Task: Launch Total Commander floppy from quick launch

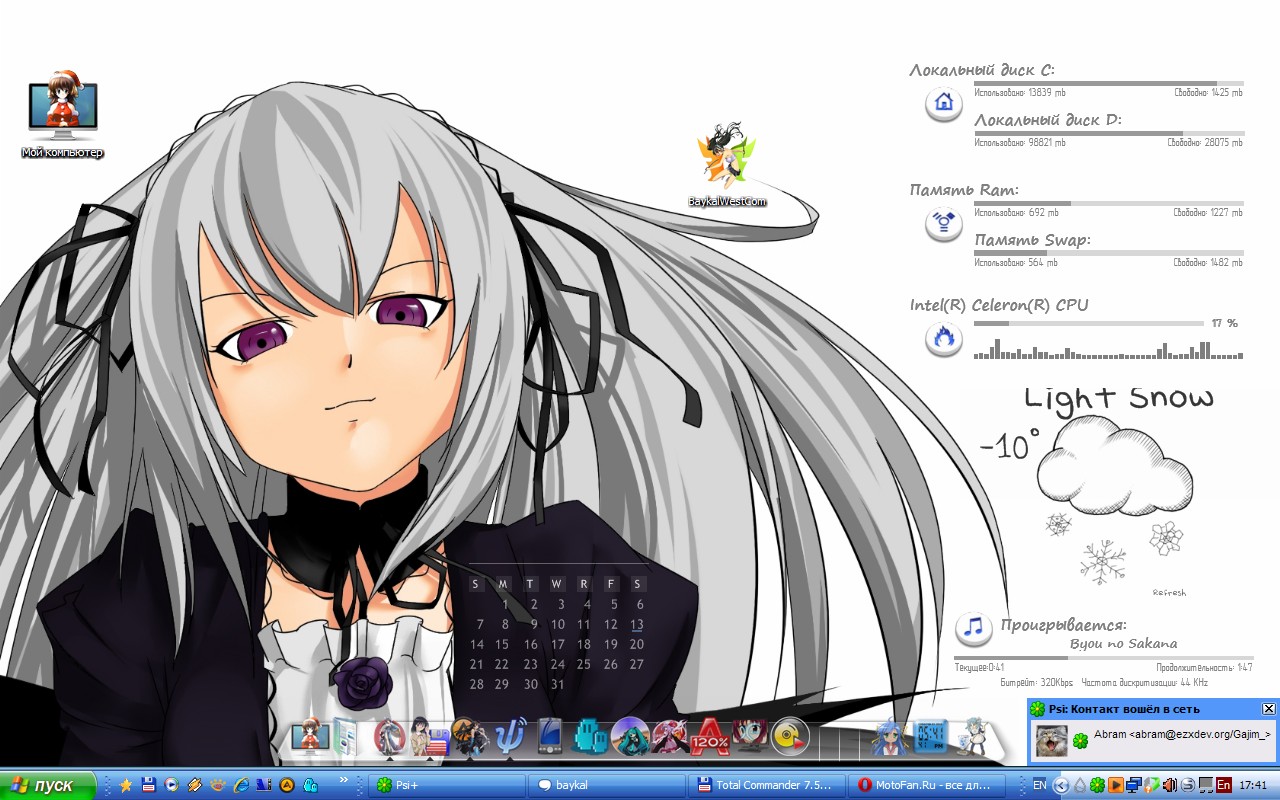Action: pyautogui.click(x=148, y=785)
